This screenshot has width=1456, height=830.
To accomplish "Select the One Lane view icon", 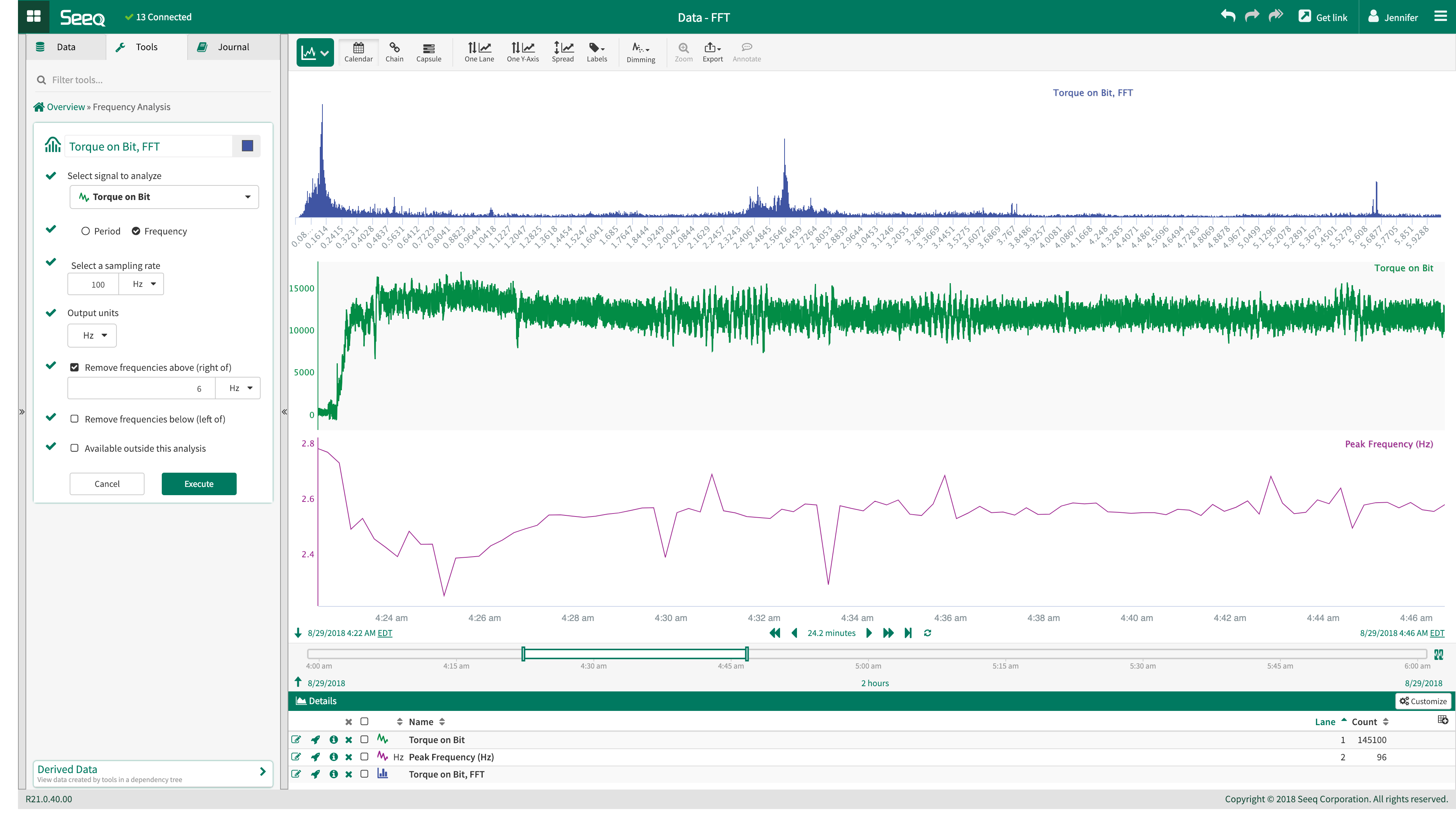I will coord(479,51).
